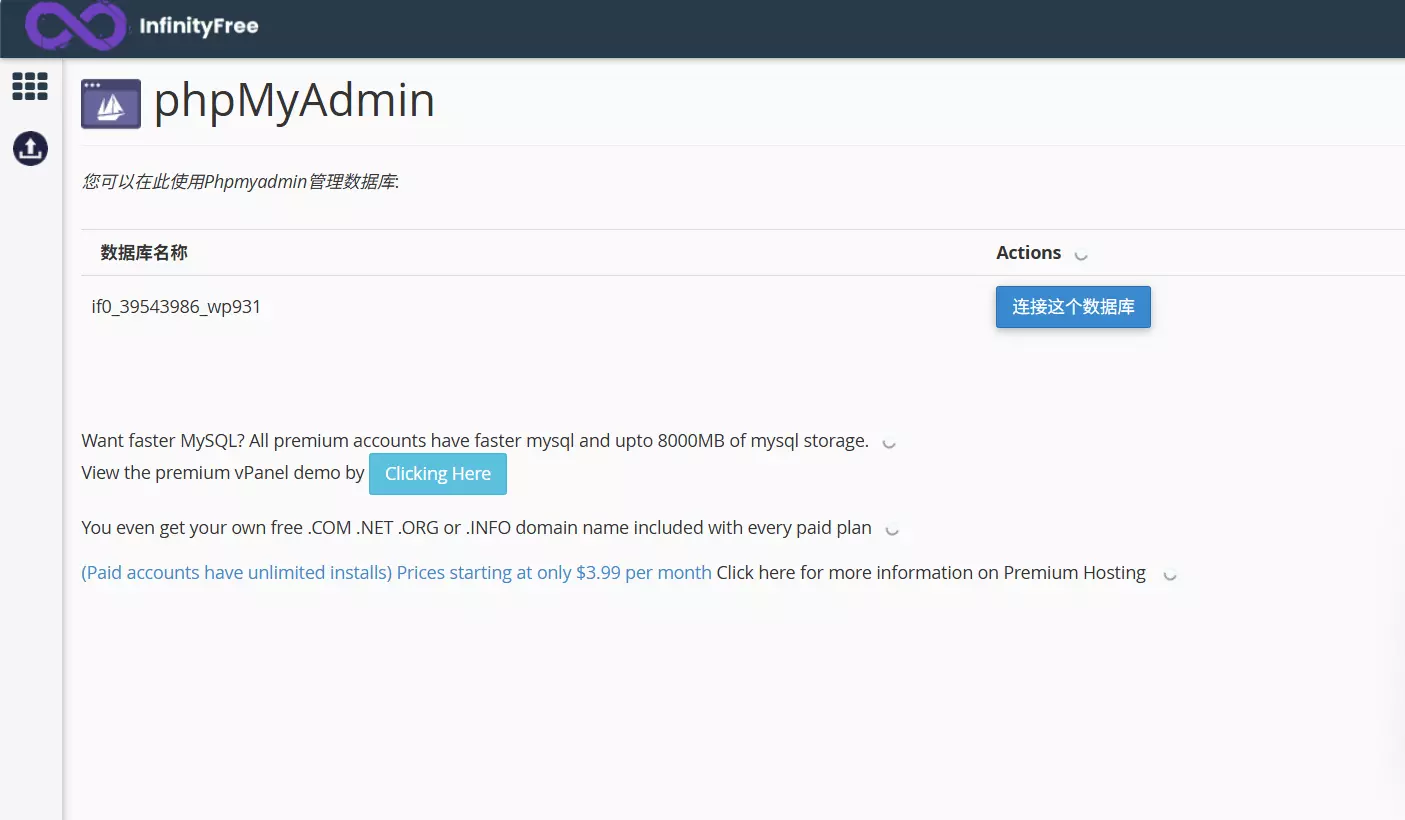
Task: Click the 数据库名称 column header
Action: coord(144,253)
